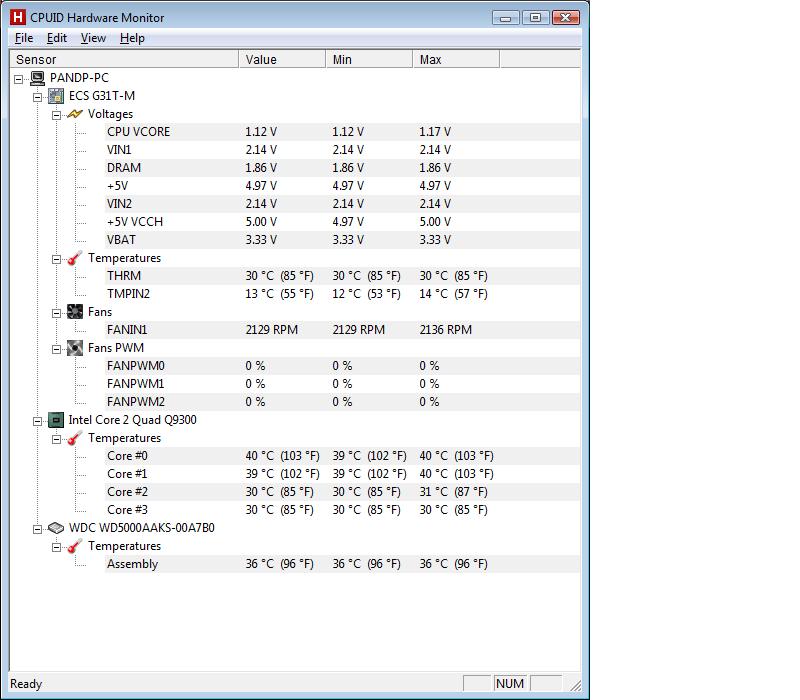The height and width of the screenshot is (700, 800).
Task: Select the Core #1 temperature row
Action: 342,474
